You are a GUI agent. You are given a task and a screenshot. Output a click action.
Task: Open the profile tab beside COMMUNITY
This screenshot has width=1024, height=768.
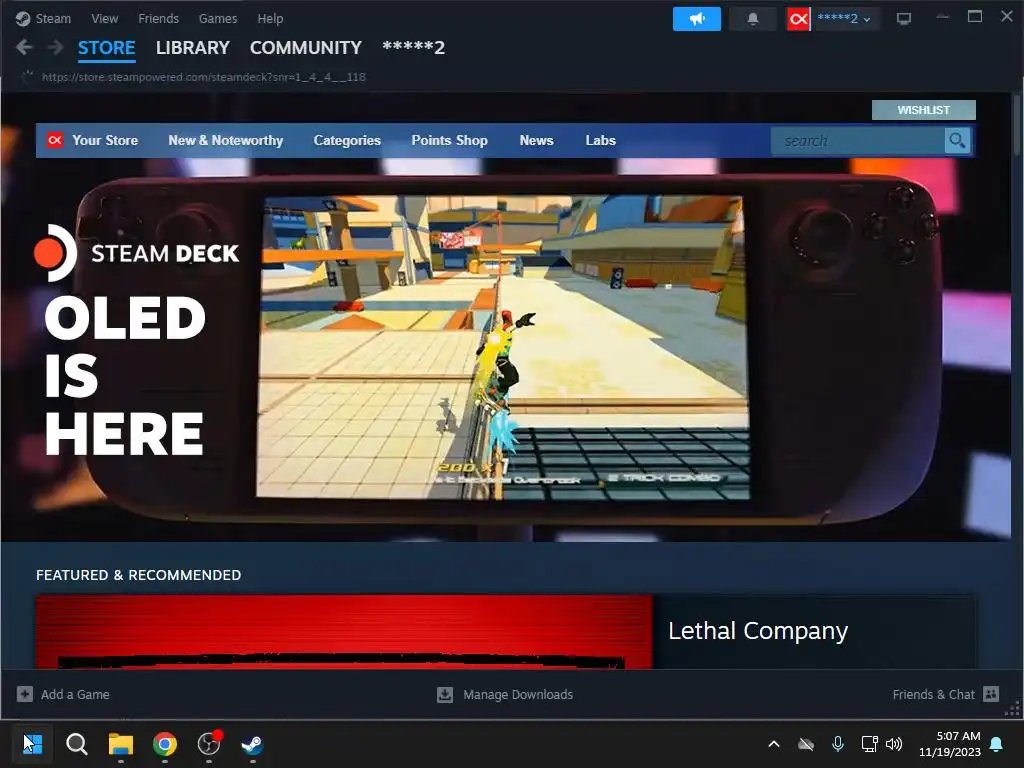click(413, 48)
